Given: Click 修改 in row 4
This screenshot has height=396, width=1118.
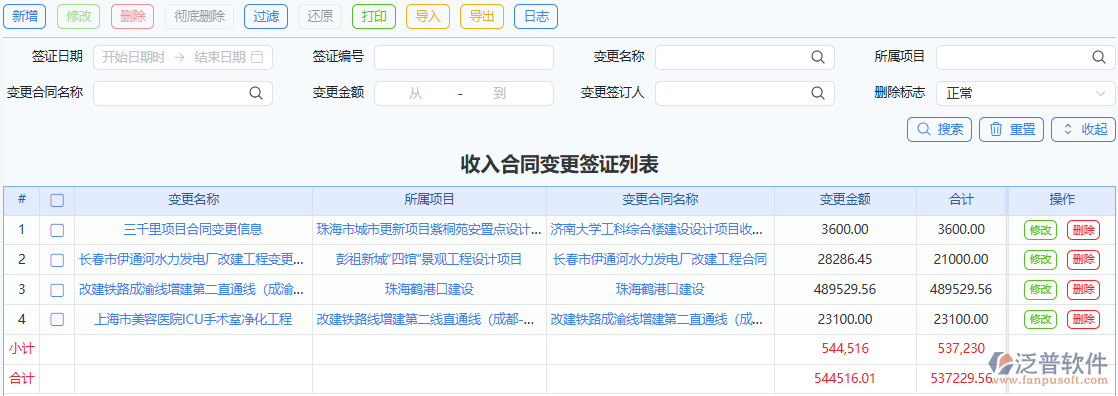Looking at the screenshot, I should 1040,320.
